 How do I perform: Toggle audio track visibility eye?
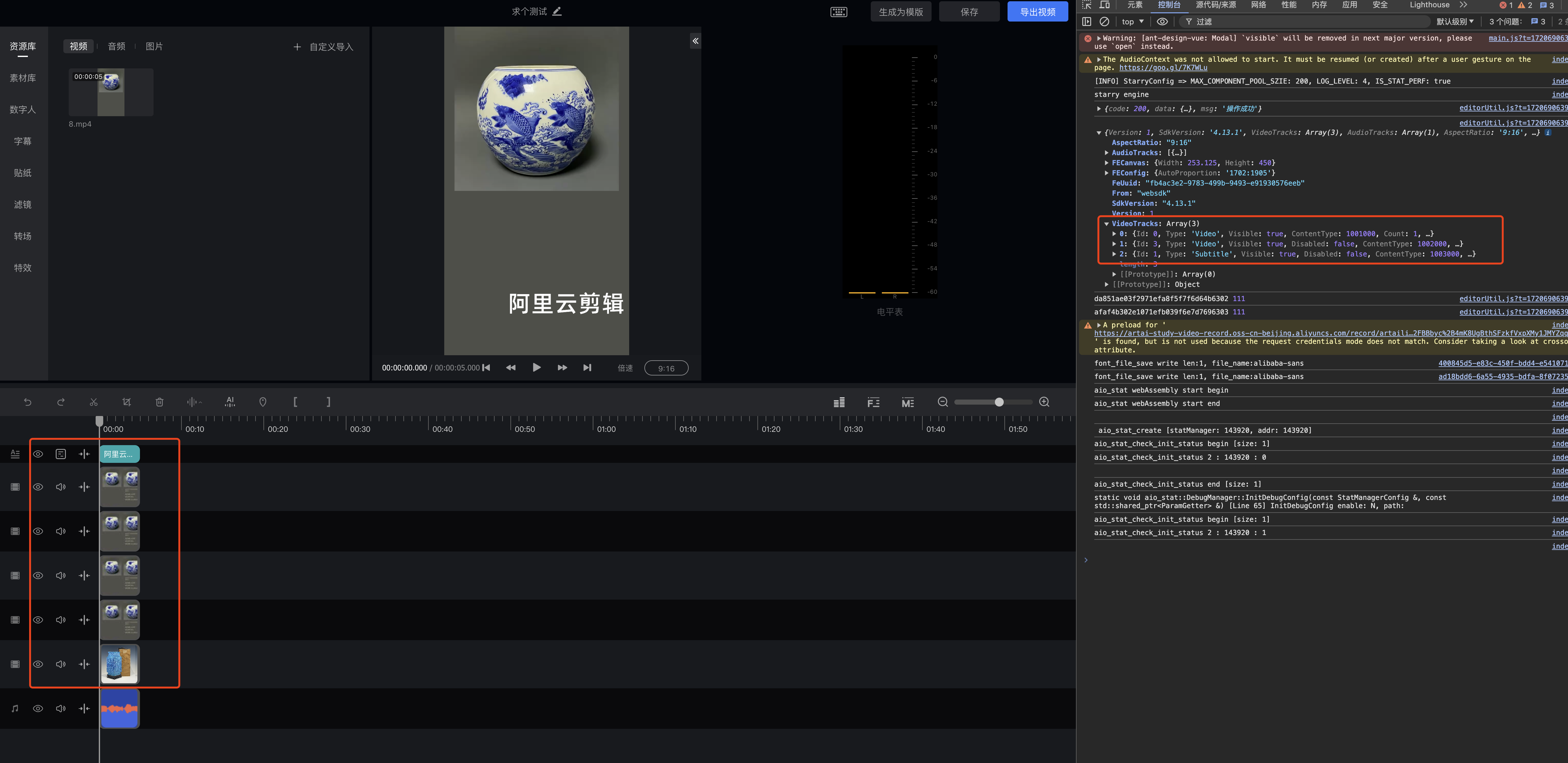click(x=38, y=709)
